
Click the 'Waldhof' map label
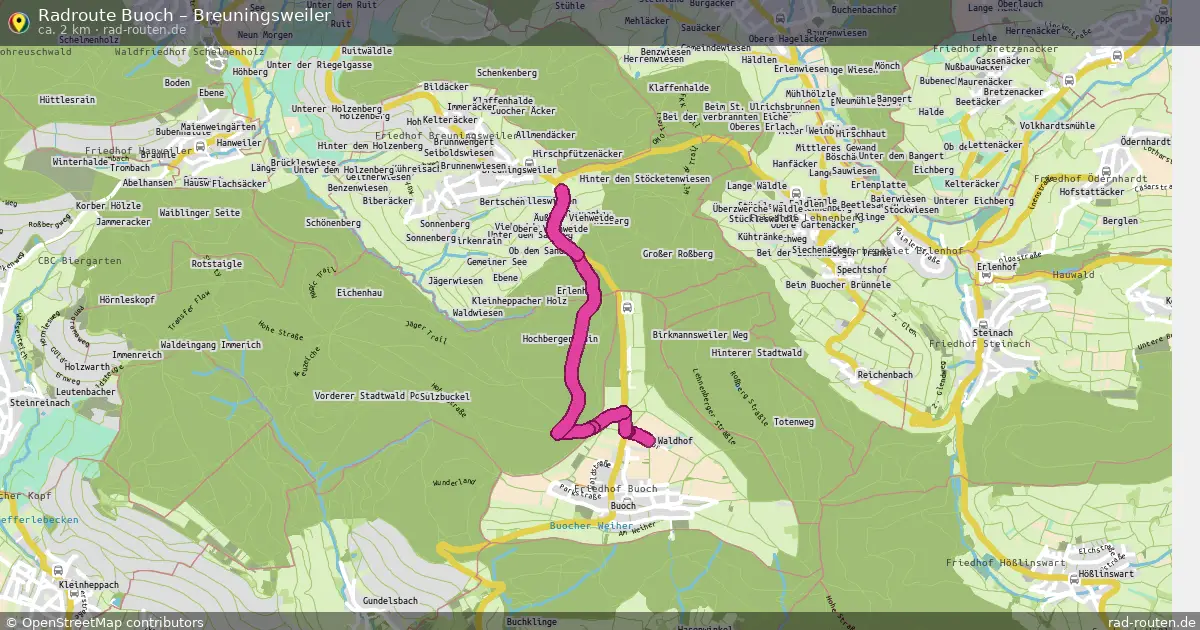coord(675,441)
